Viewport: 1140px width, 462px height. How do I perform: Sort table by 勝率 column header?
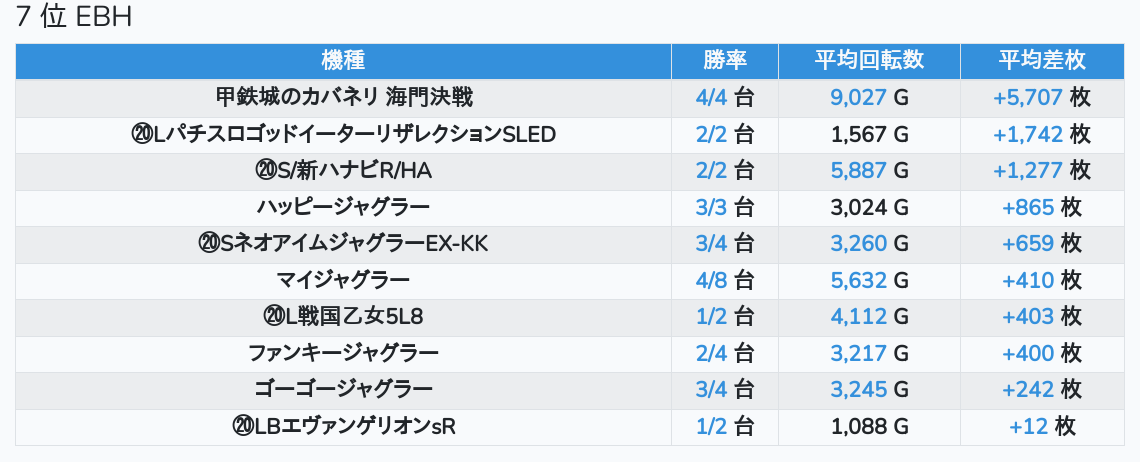tap(725, 60)
